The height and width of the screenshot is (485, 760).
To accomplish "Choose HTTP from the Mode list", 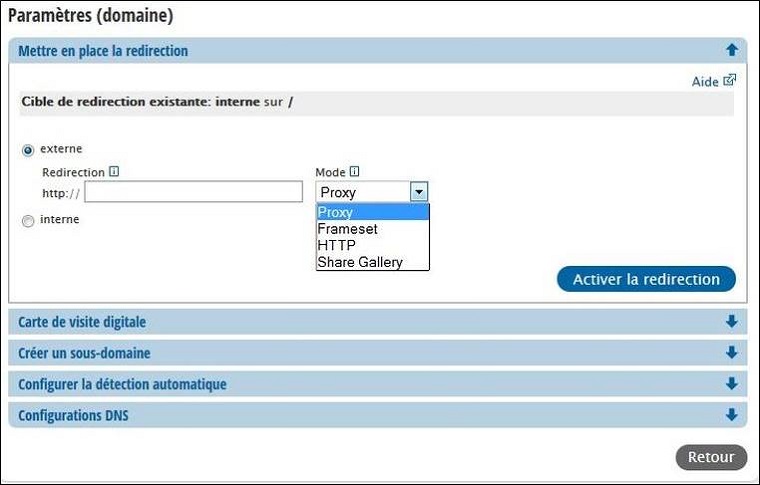I will click(x=373, y=245).
